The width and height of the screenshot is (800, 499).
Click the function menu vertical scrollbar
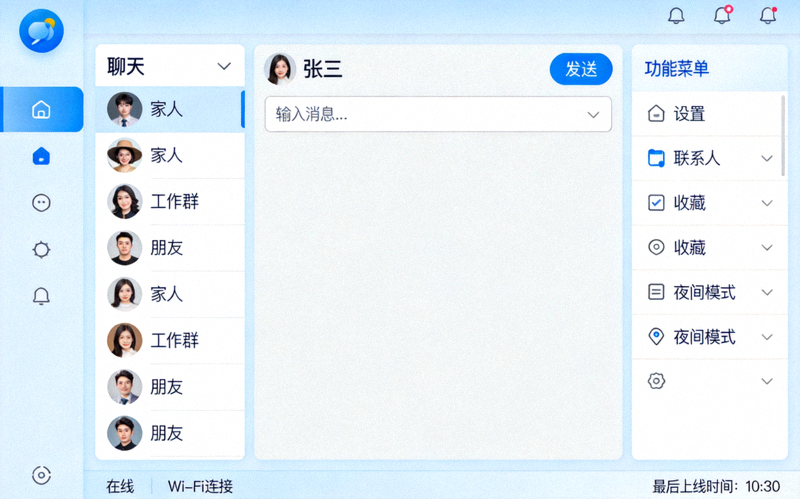783,136
